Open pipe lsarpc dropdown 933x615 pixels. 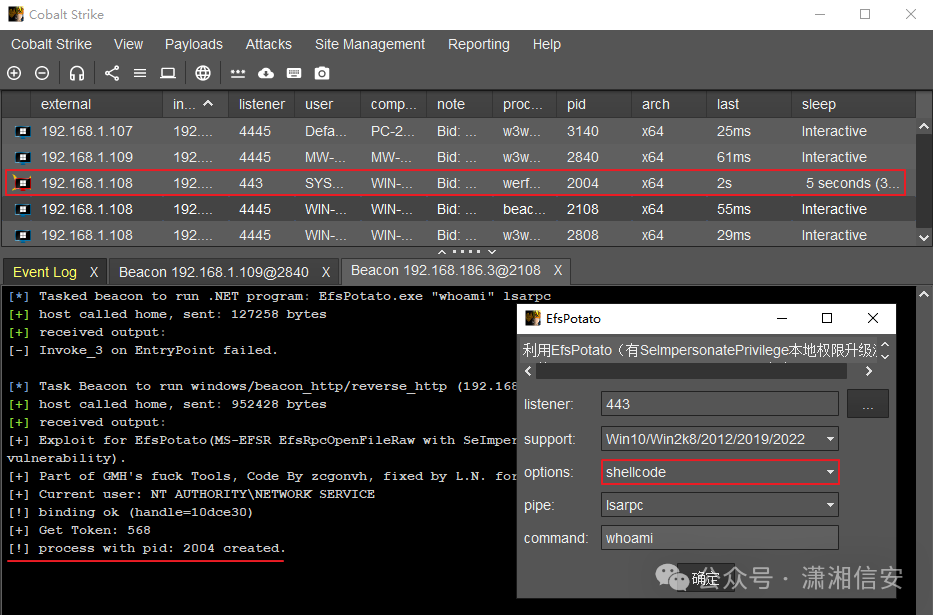(x=830, y=506)
